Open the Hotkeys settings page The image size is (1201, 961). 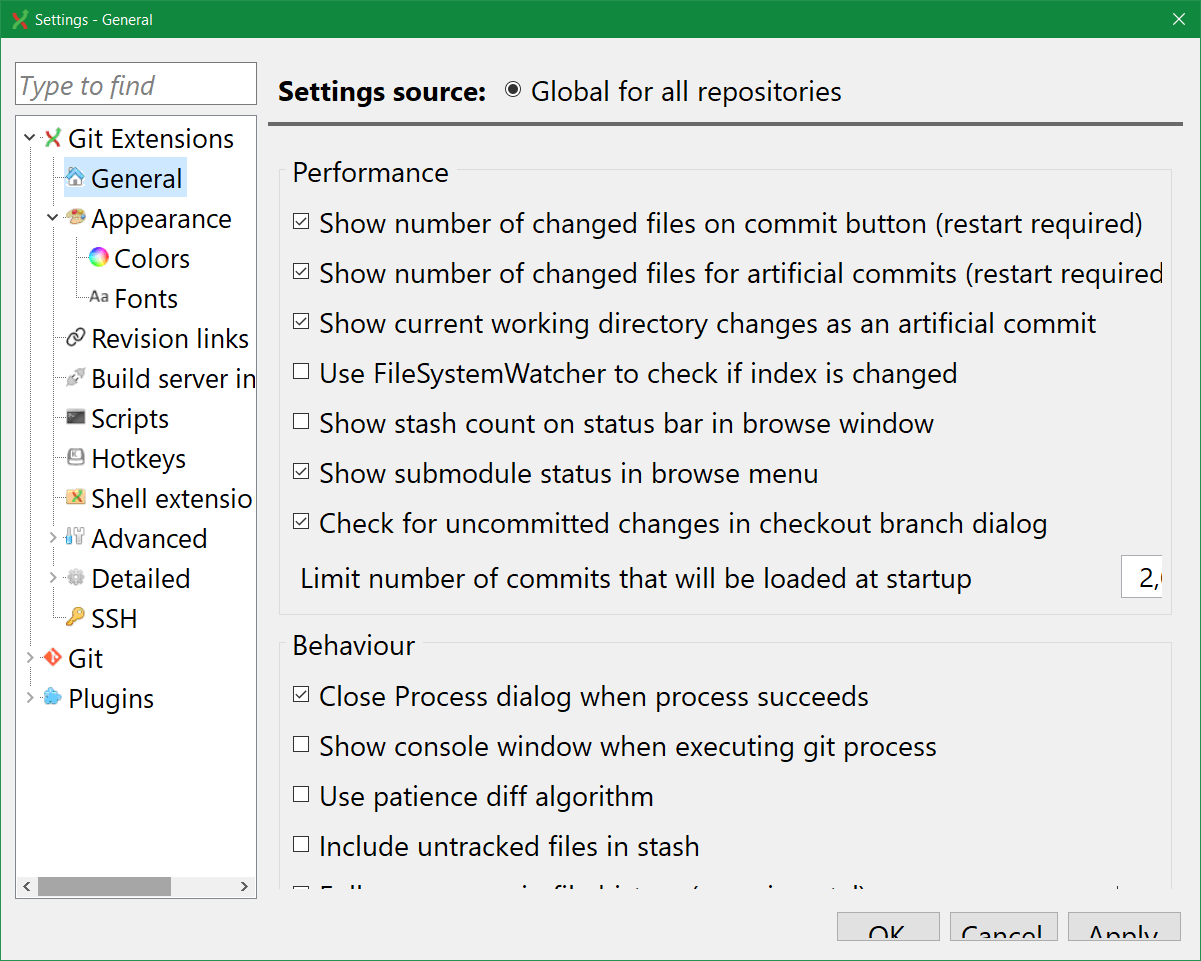(139, 459)
